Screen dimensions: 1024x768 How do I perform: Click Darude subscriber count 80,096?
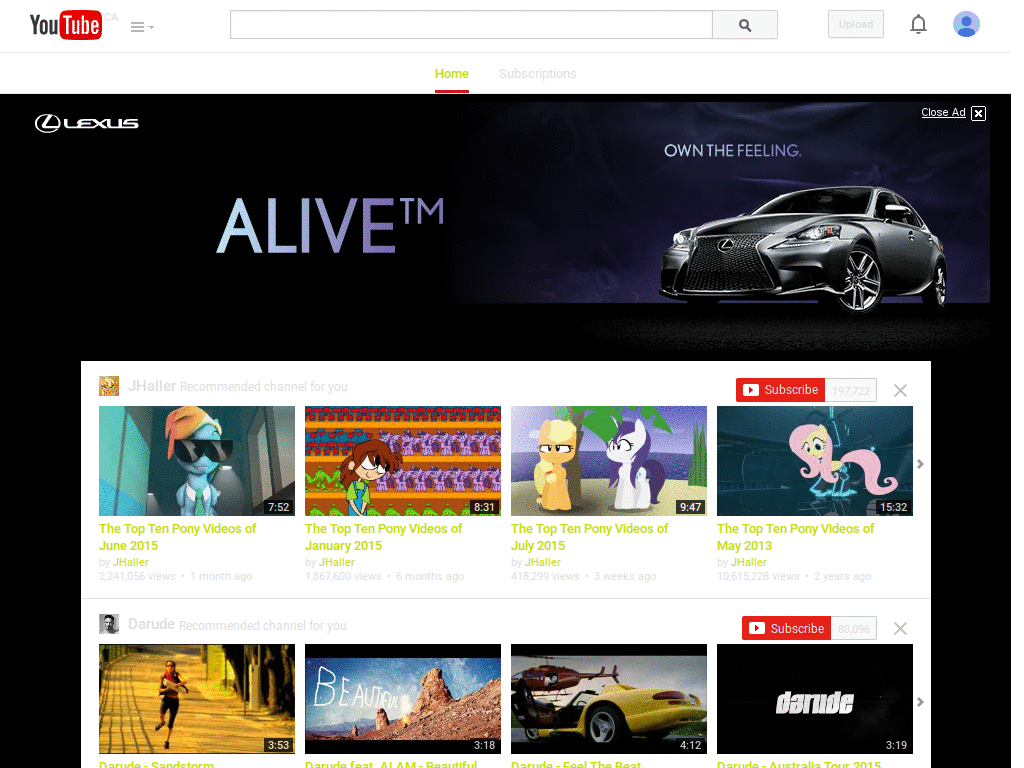(x=854, y=629)
